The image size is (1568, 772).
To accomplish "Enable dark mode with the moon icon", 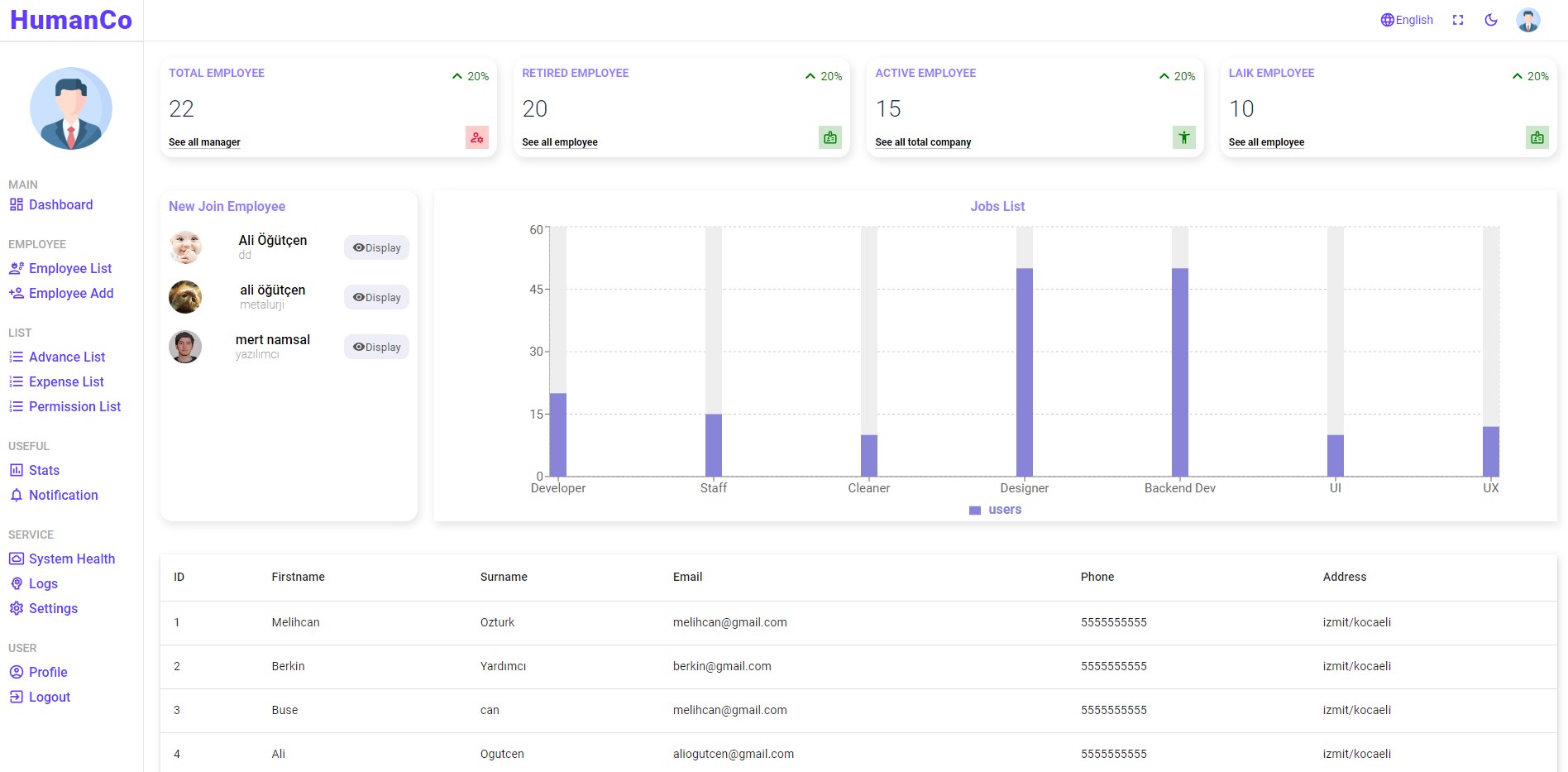I will click(x=1491, y=19).
